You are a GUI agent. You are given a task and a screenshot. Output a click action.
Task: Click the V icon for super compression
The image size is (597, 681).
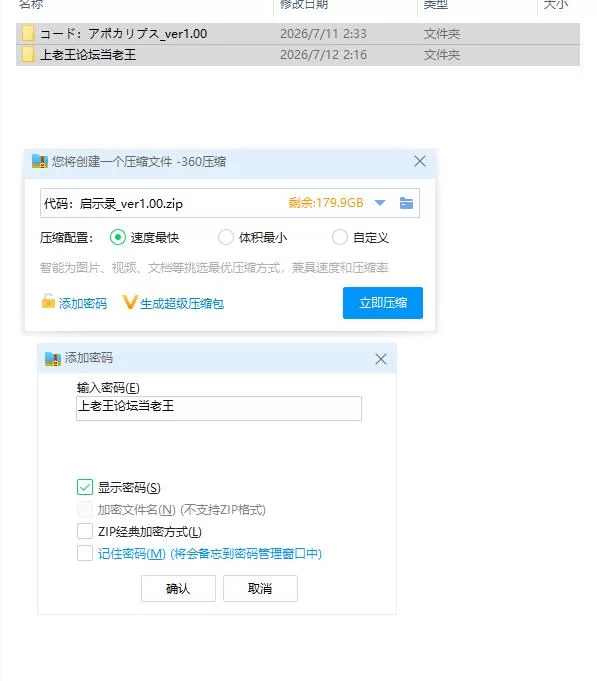(x=129, y=302)
